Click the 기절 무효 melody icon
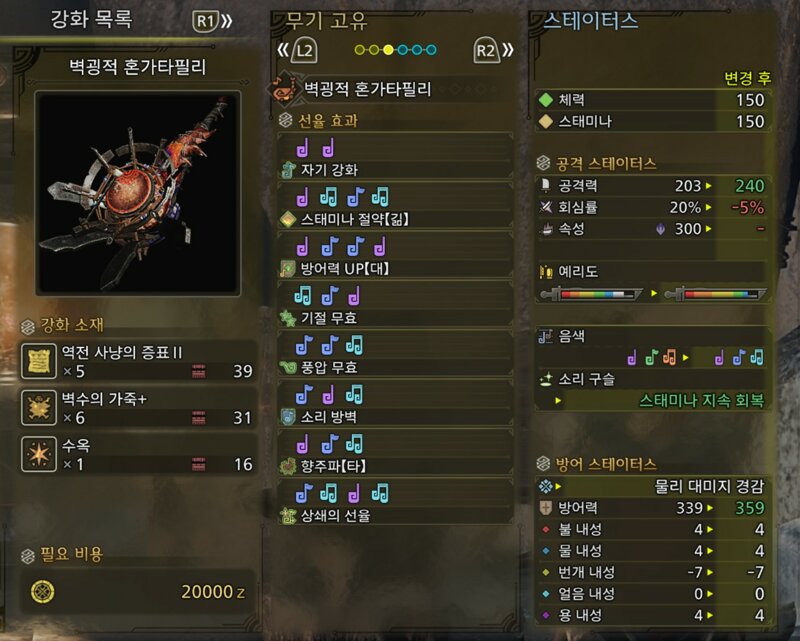 click(288, 318)
